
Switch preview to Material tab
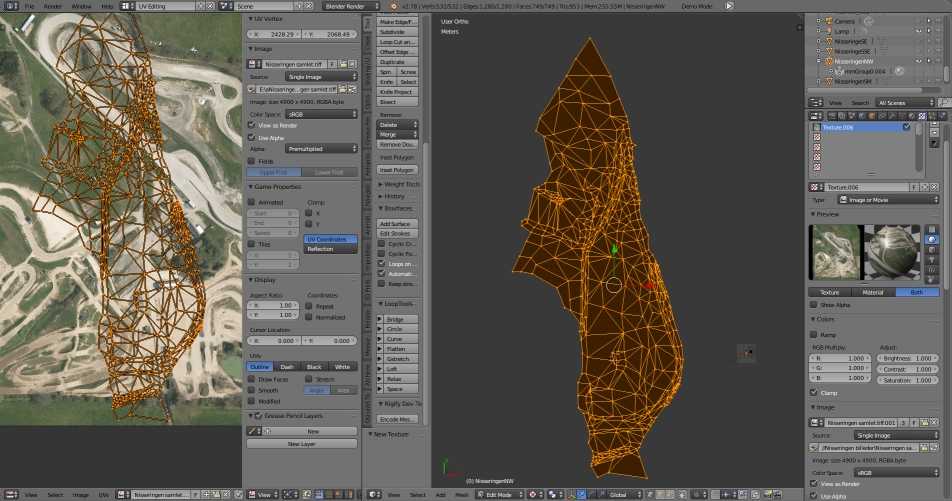click(872, 292)
